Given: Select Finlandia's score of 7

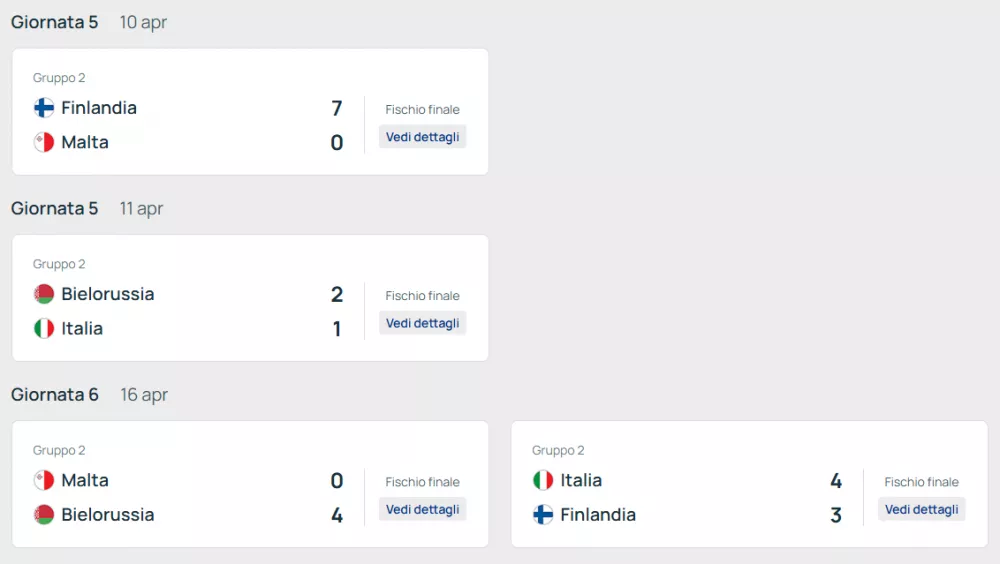Looking at the screenshot, I should tap(337, 108).
